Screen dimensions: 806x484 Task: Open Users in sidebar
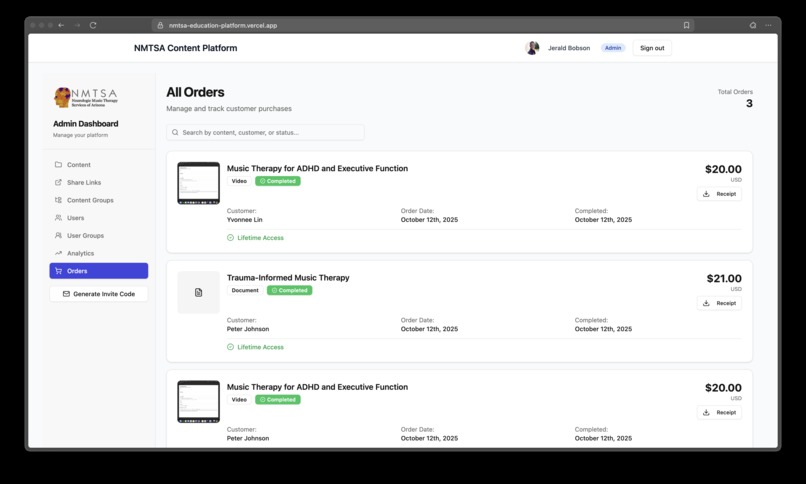pos(99,218)
